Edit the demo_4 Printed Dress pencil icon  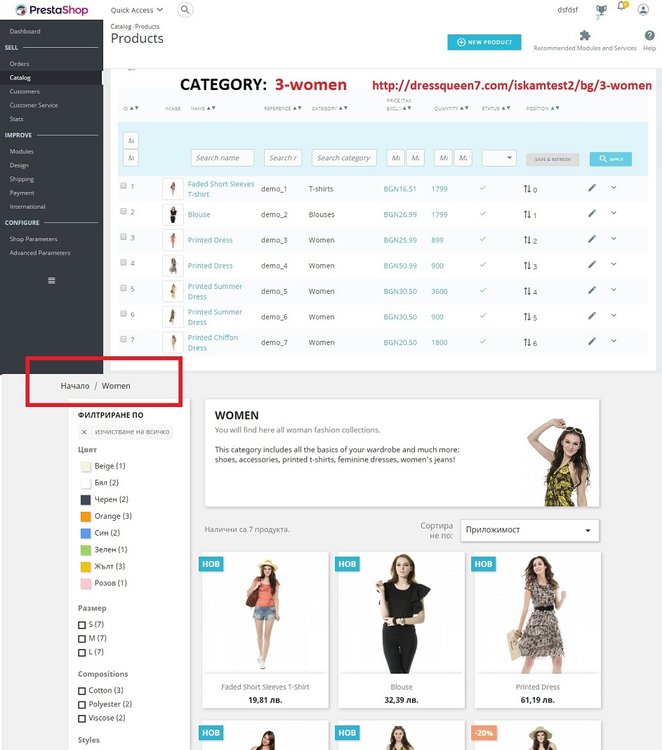pos(592,265)
